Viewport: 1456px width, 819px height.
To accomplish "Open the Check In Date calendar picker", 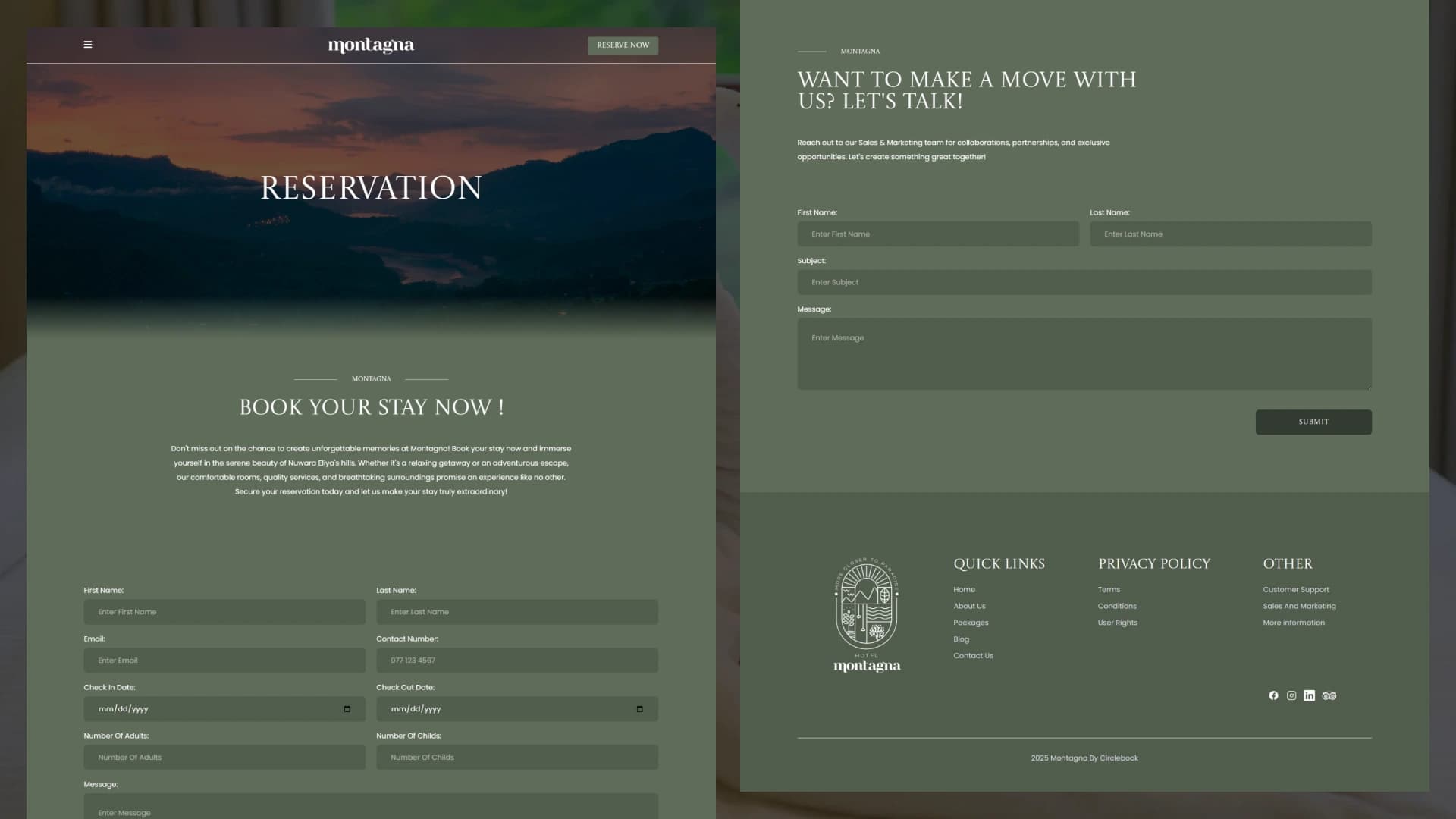I will pyautogui.click(x=347, y=709).
